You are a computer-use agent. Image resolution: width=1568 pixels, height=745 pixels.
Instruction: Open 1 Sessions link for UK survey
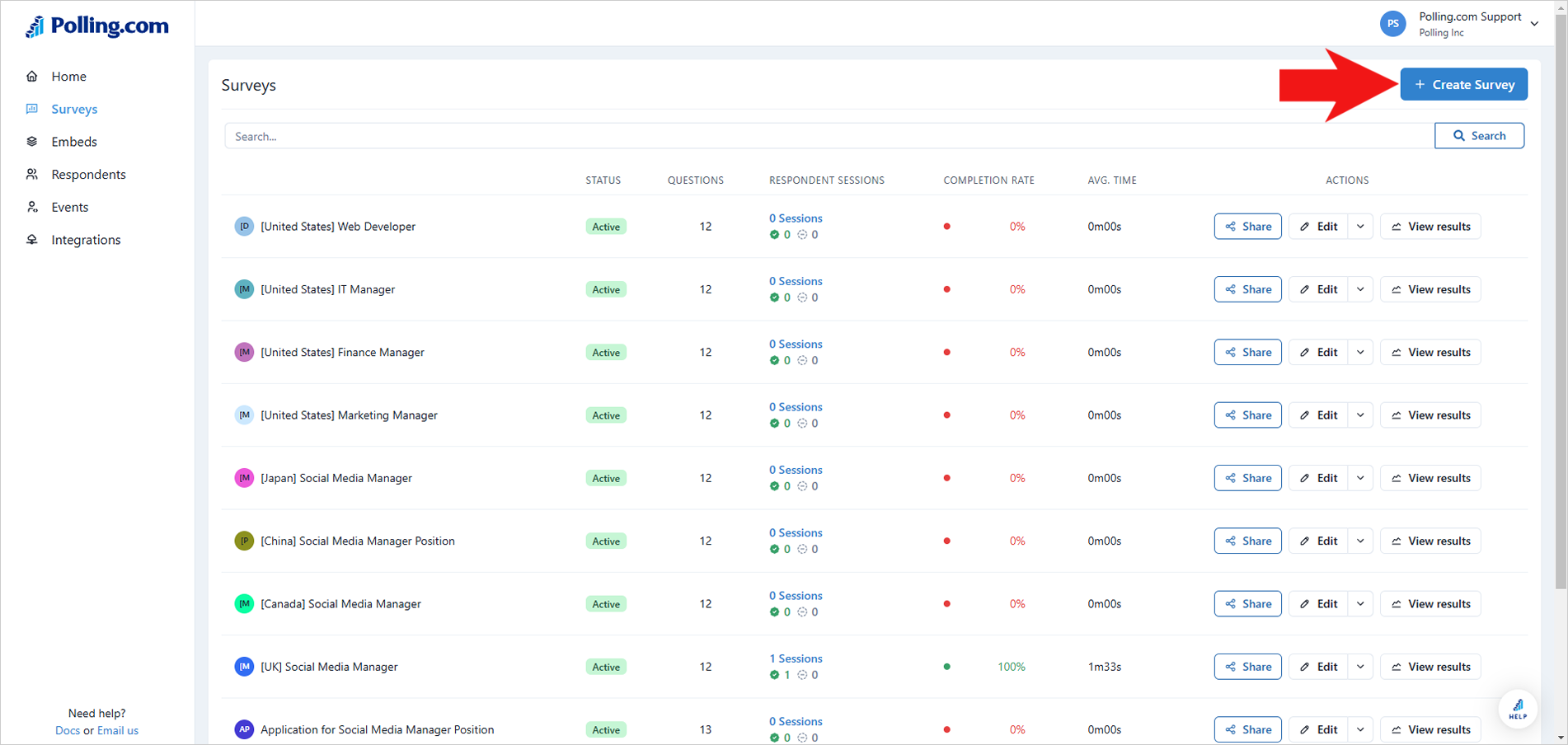[x=796, y=658]
